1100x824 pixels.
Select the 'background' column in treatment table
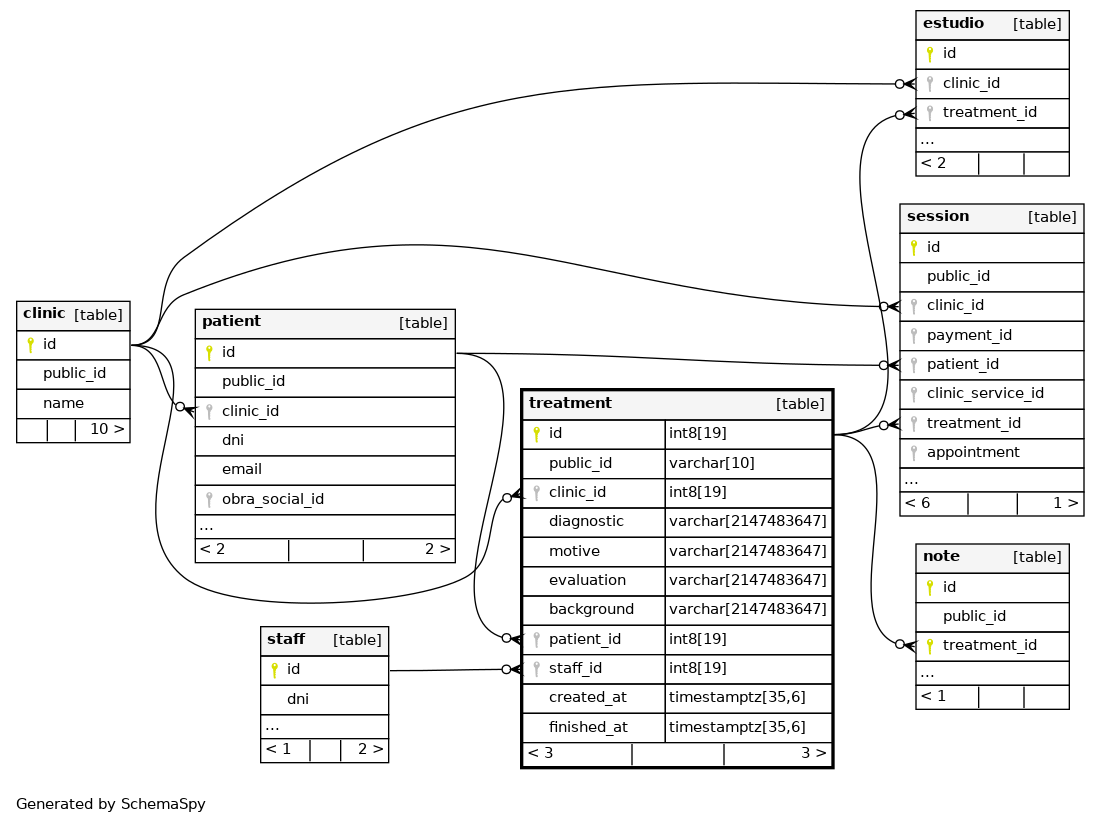click(593, 610)
